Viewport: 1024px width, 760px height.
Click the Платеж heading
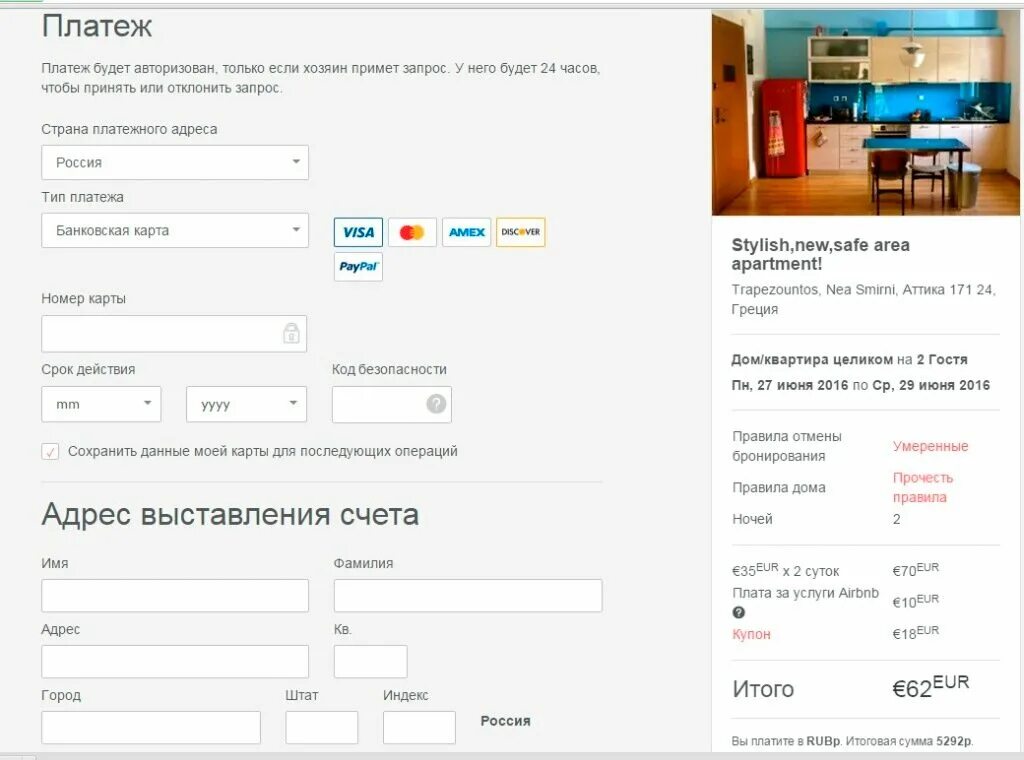(x=97, y=27)
